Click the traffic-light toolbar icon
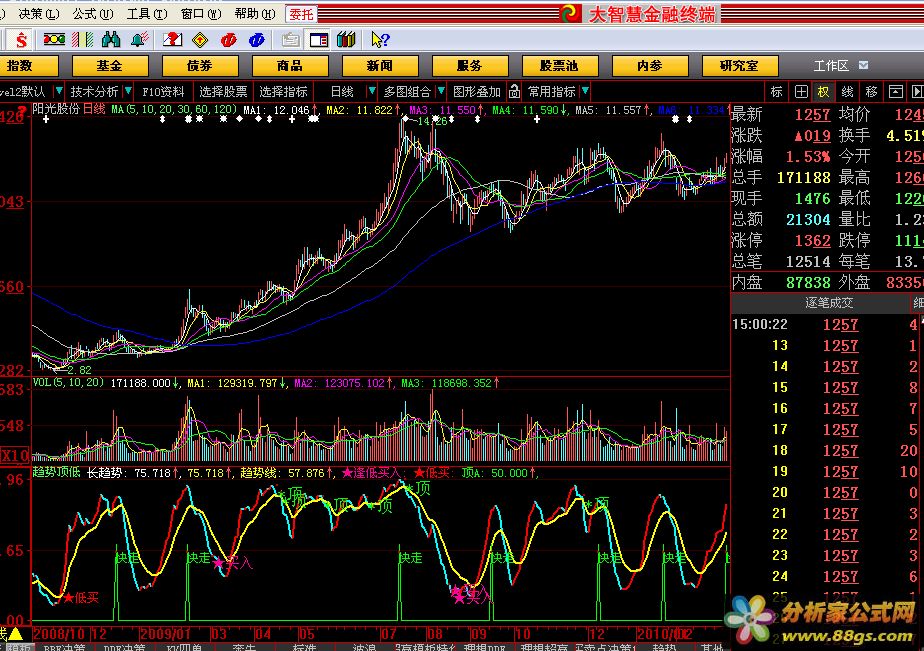Screen dimensions: 924x651 coord(54,39)
